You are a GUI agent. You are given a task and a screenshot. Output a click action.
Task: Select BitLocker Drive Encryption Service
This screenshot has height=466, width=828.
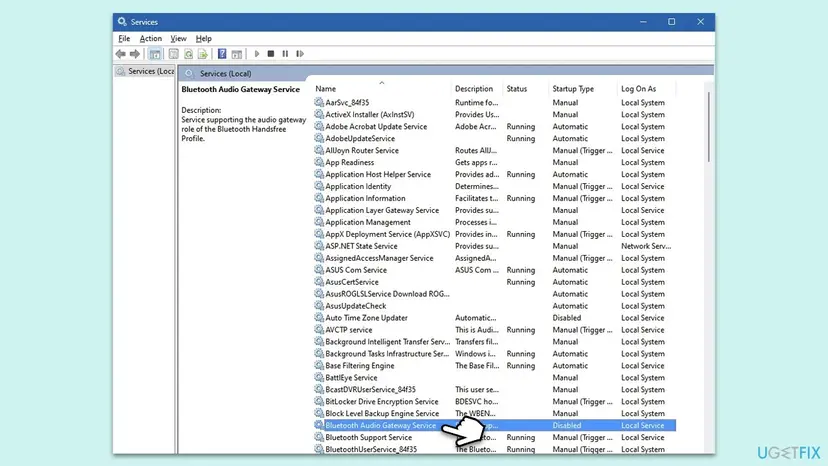click(x=494, y=402)
